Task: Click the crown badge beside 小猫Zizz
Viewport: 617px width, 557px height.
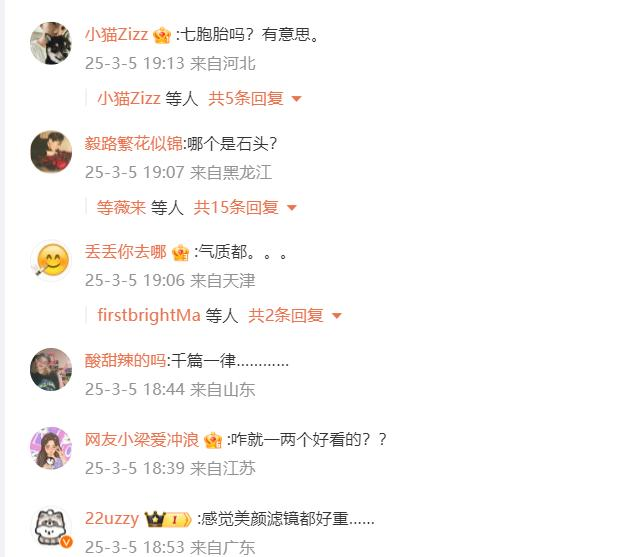Action: [x=162, y=35]
